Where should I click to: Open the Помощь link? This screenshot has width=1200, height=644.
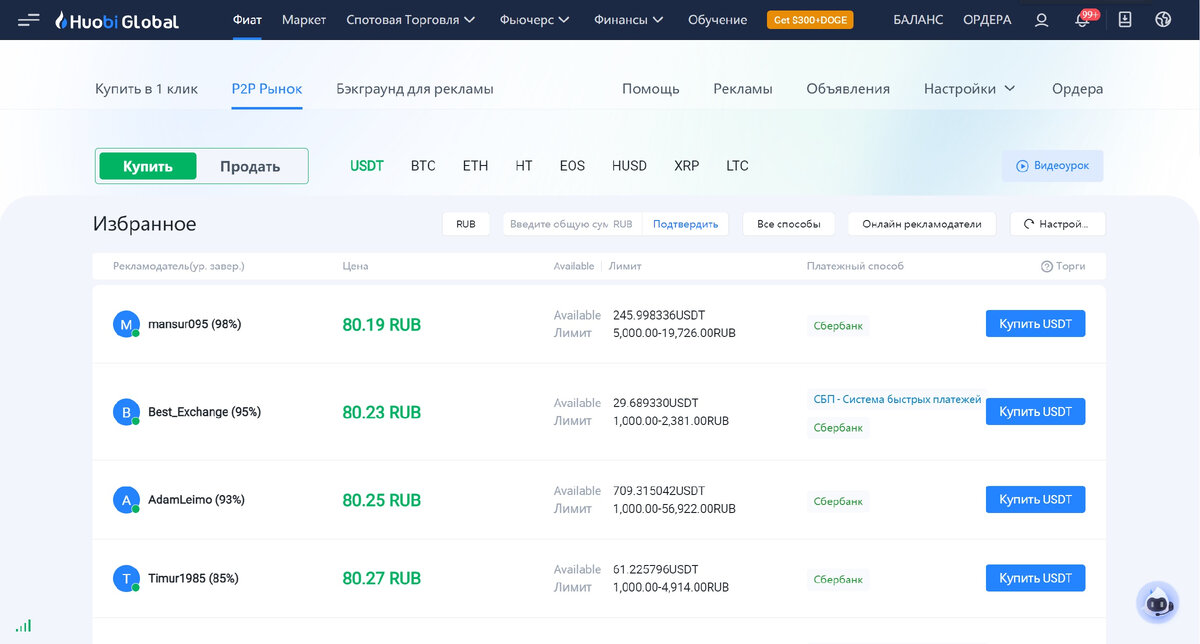click(651, 88)
